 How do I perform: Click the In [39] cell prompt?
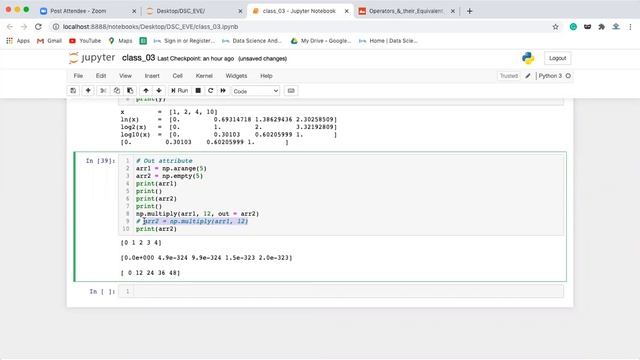[100, 161]
